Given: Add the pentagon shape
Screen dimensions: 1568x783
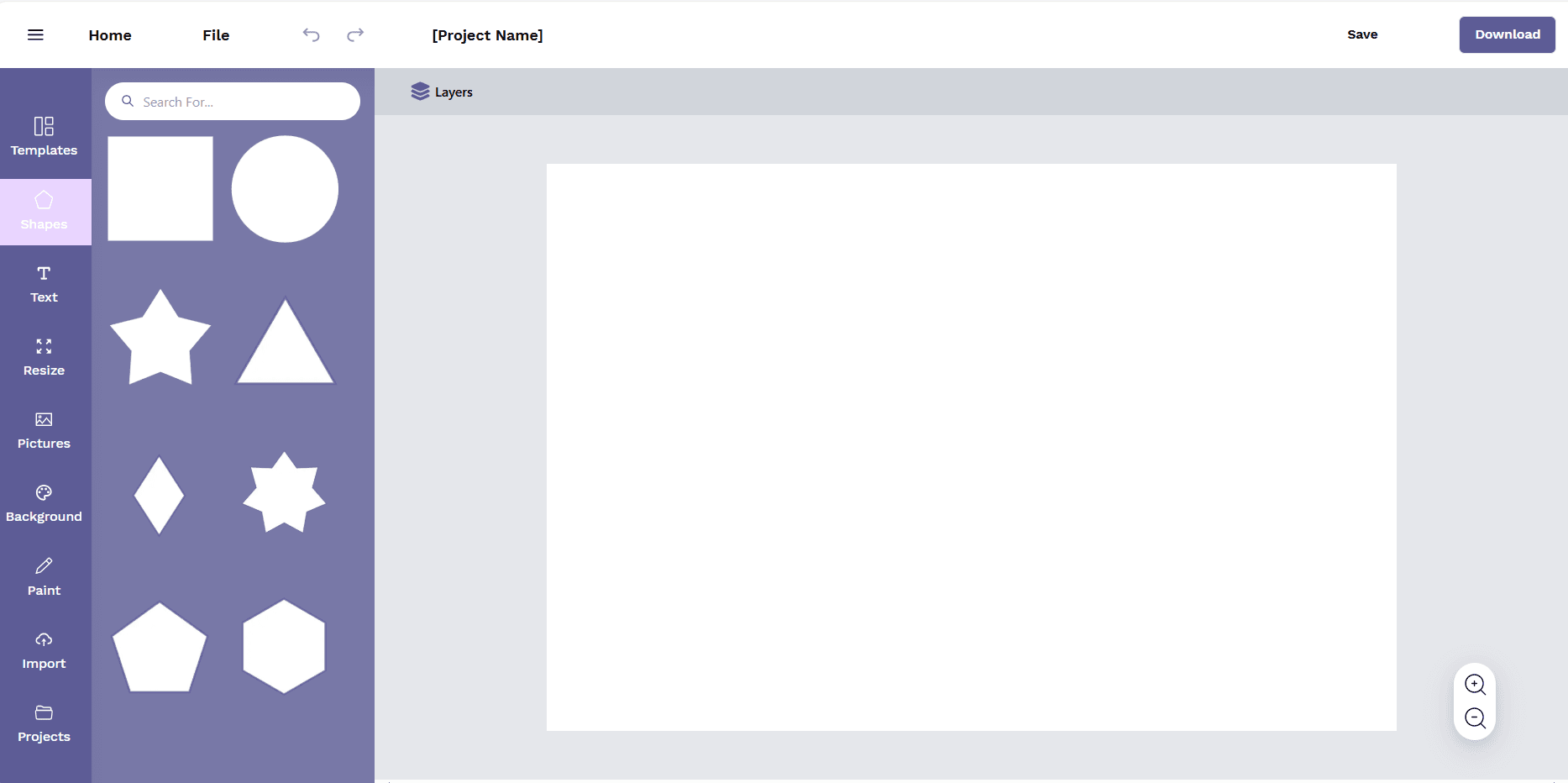Looking at the screenshot, I should [x=160, y=648].
